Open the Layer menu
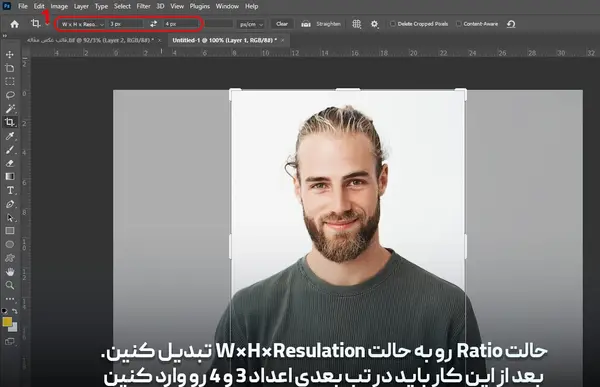This screenshot has height=387, width=600. click(81, 6)
